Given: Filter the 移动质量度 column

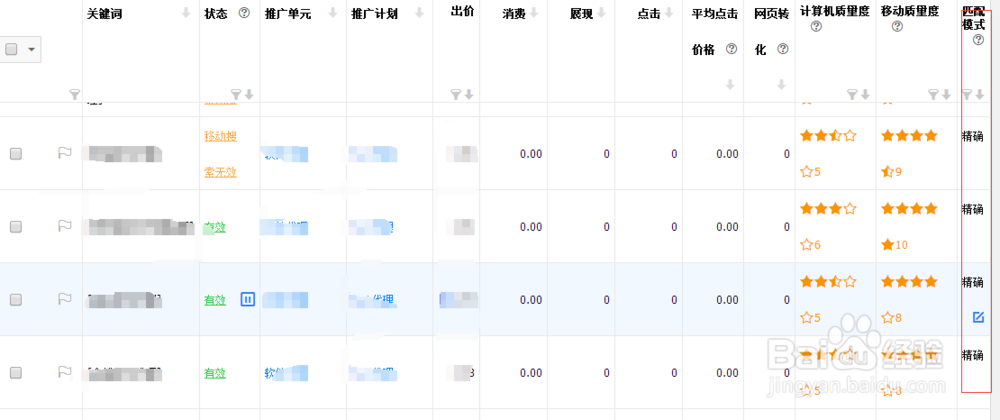Looking at the screenshot, I should coord(933,94).
